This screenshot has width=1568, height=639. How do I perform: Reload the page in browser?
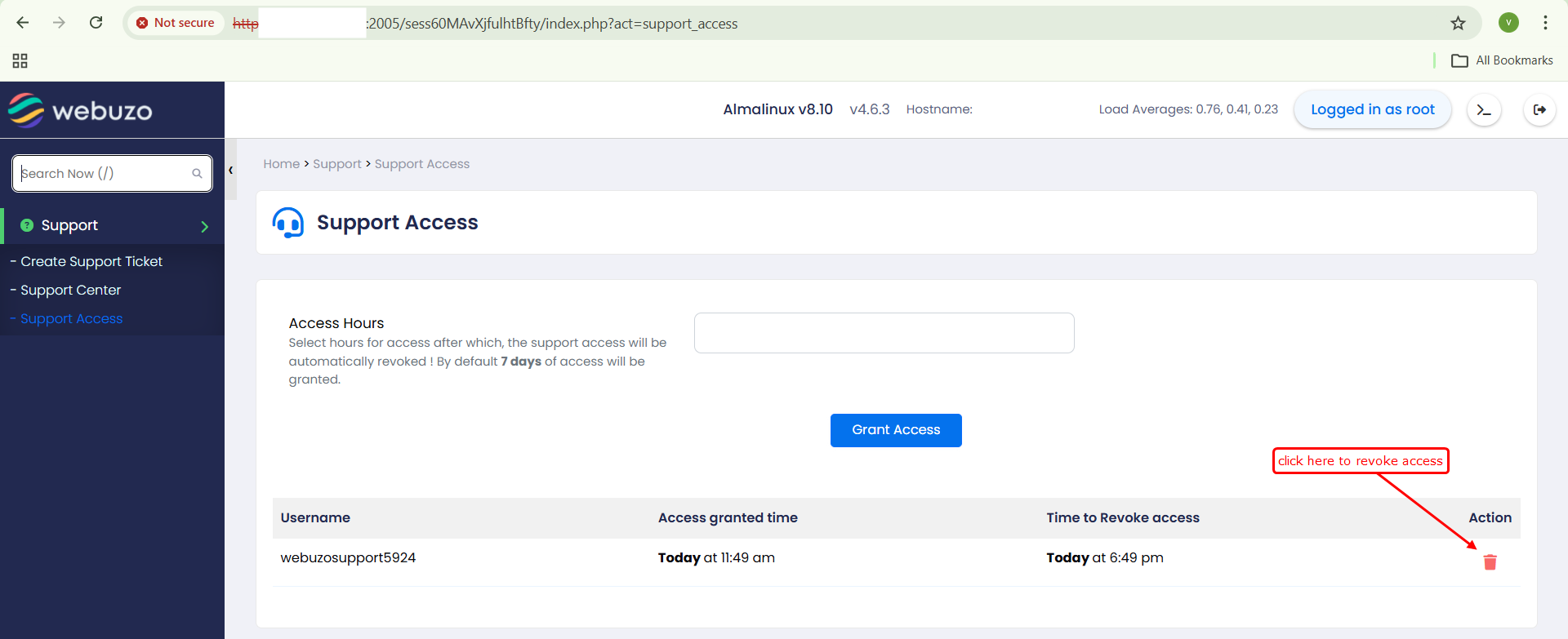point(96,23)
